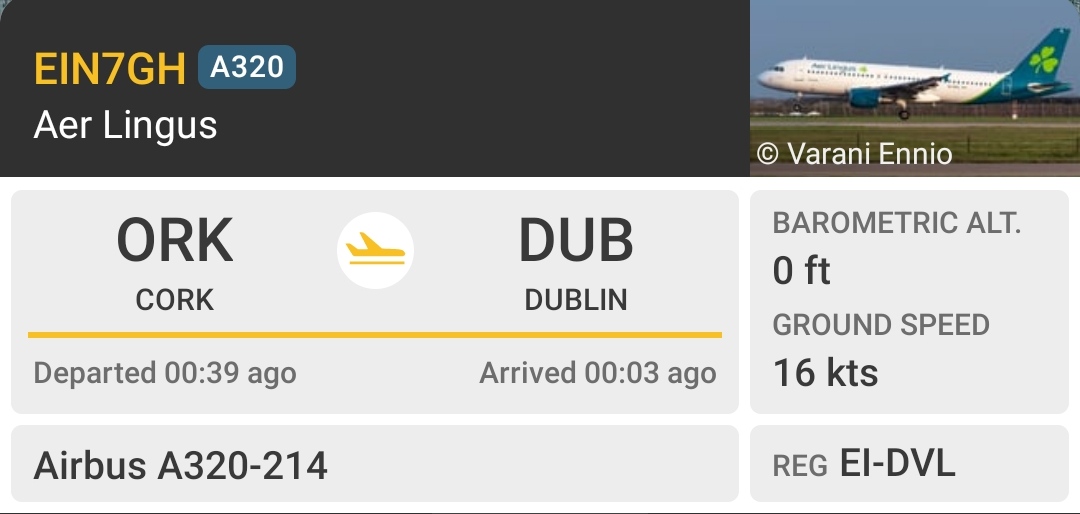Select registration EI-DVL
The image size is (1080, 514).
click(x=897, y=463)
